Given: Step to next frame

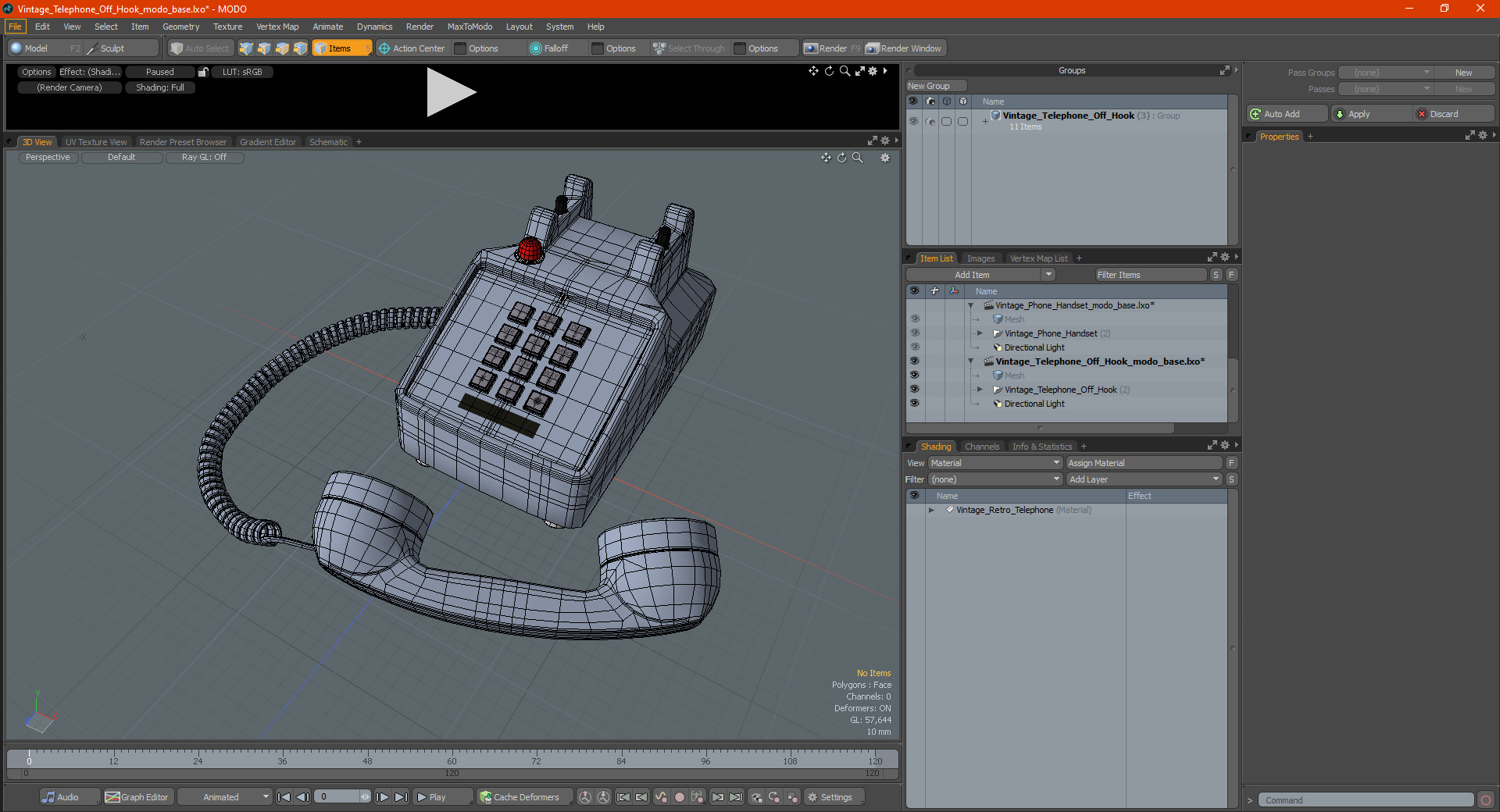Looking at the screenshot, I should coord(382,797).
